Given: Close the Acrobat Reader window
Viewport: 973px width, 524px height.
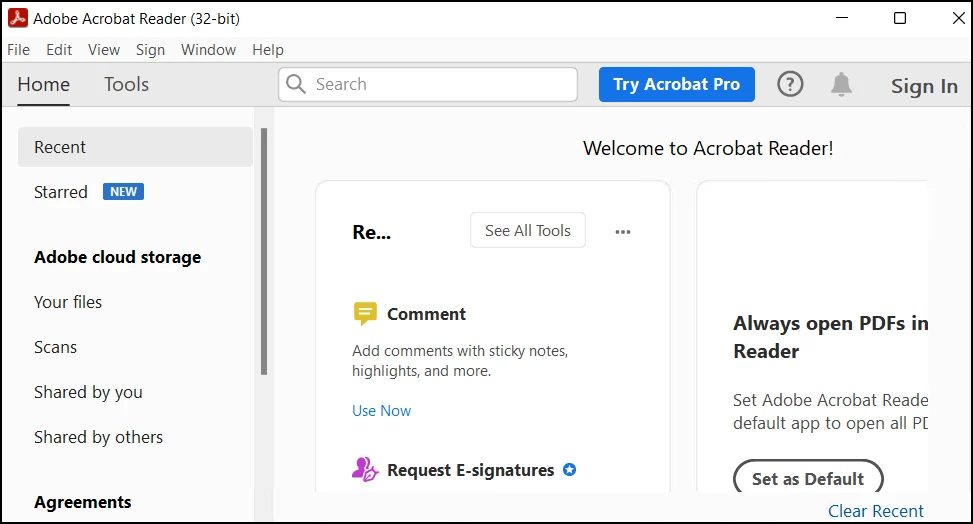Looking at the screenshot, I should click(959, 18).
